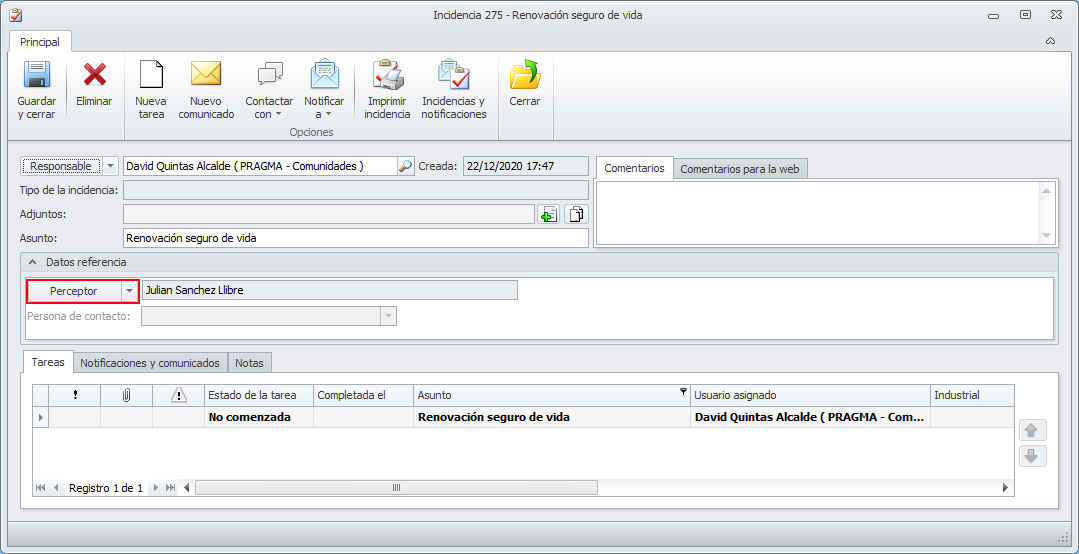Click the Cerrar folder icon

click(524, 78)
